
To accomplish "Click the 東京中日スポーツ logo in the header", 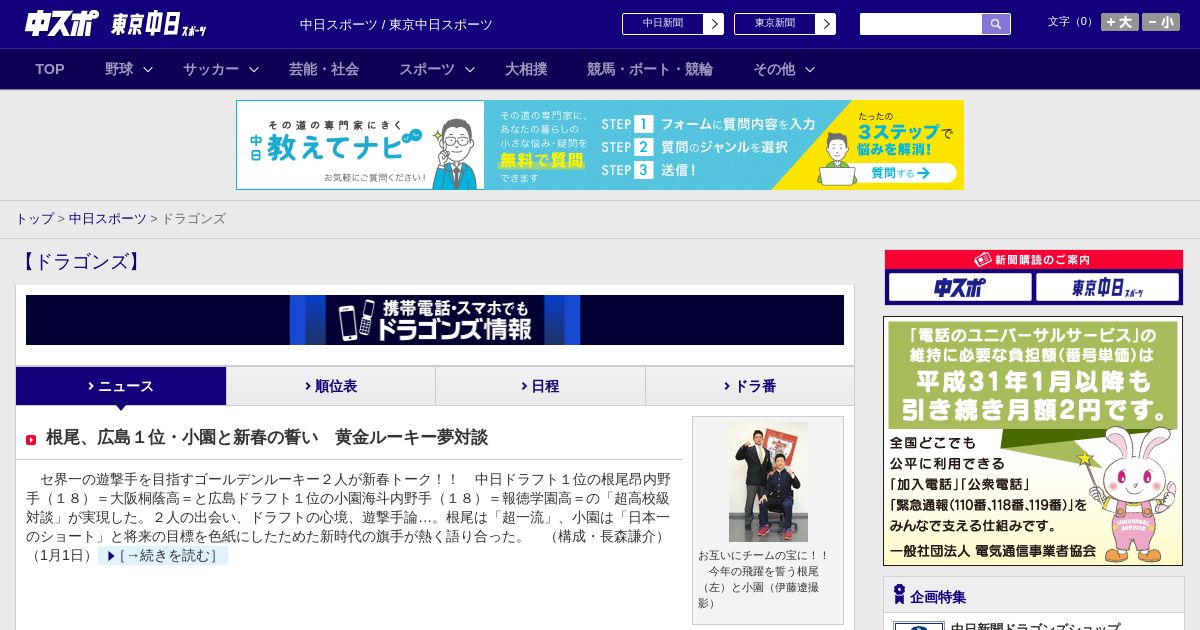I will [x=158, y=24].
